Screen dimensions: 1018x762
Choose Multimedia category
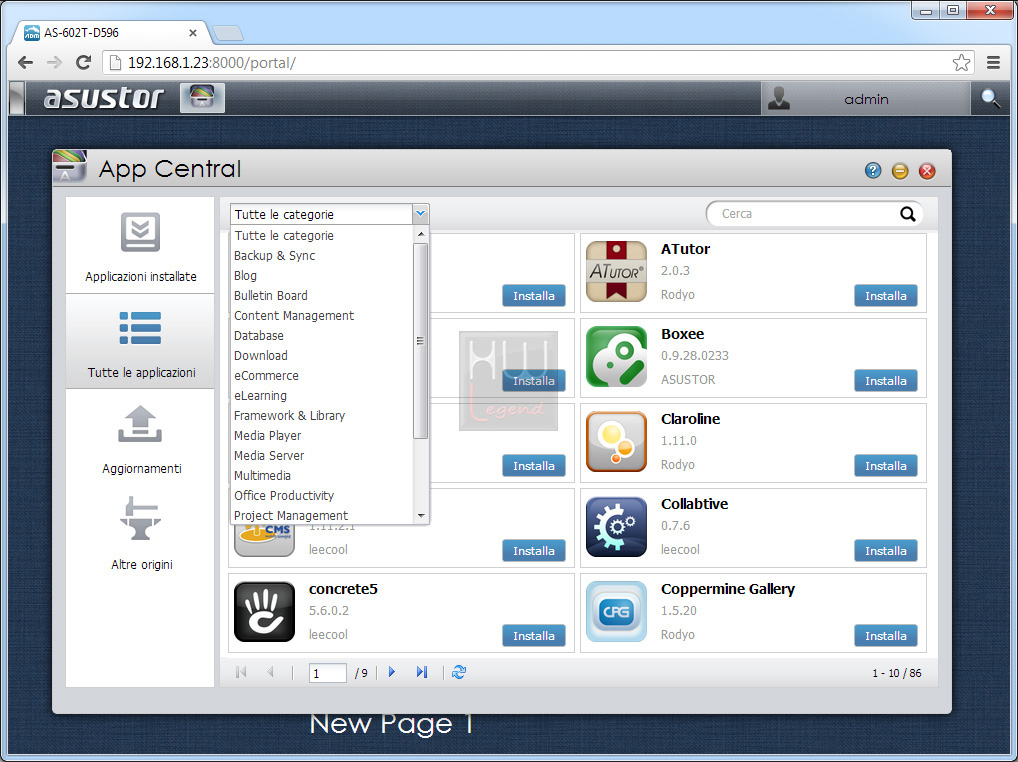(323, 476)
